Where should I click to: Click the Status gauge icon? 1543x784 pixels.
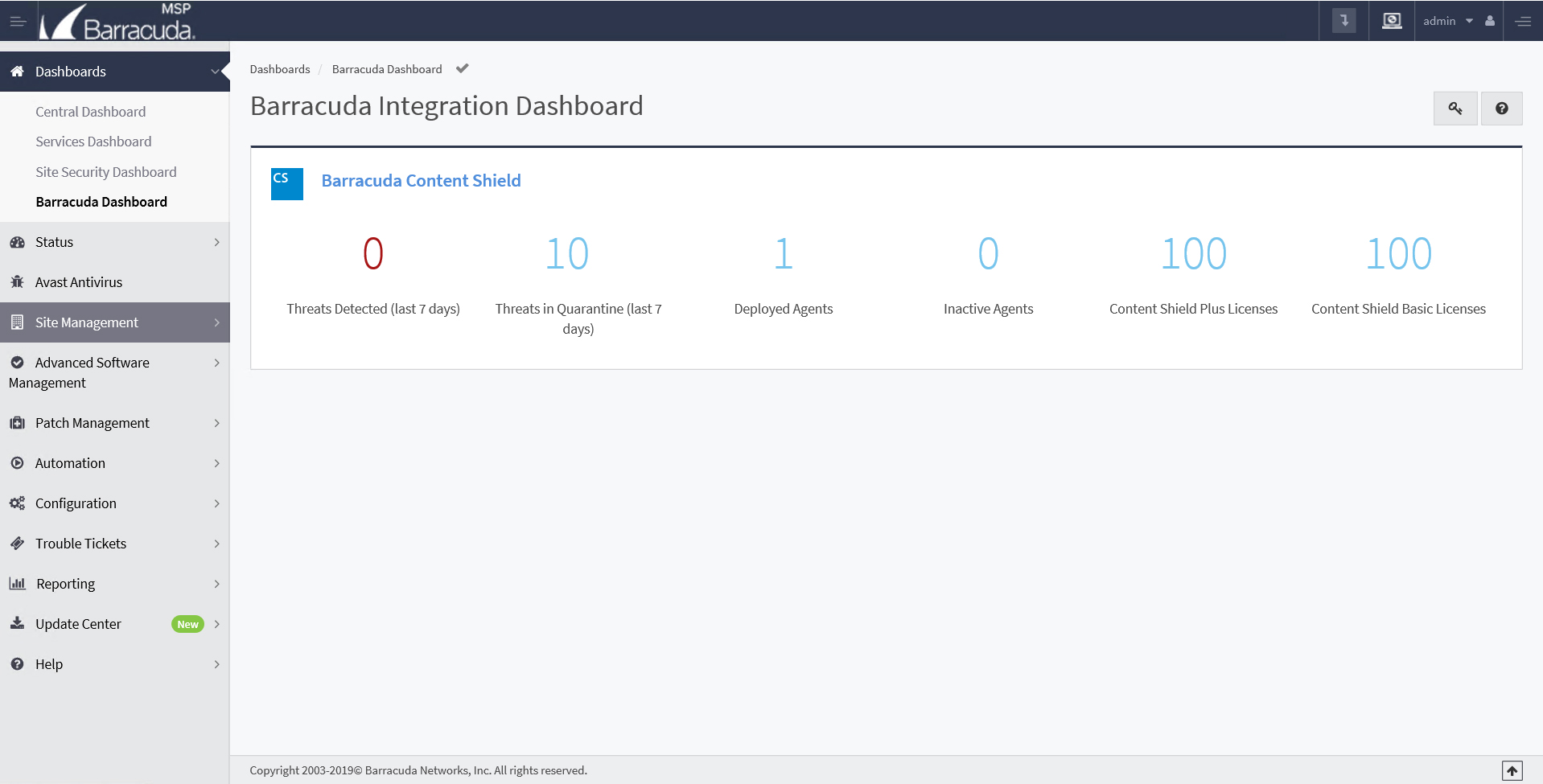pos(17,242)
